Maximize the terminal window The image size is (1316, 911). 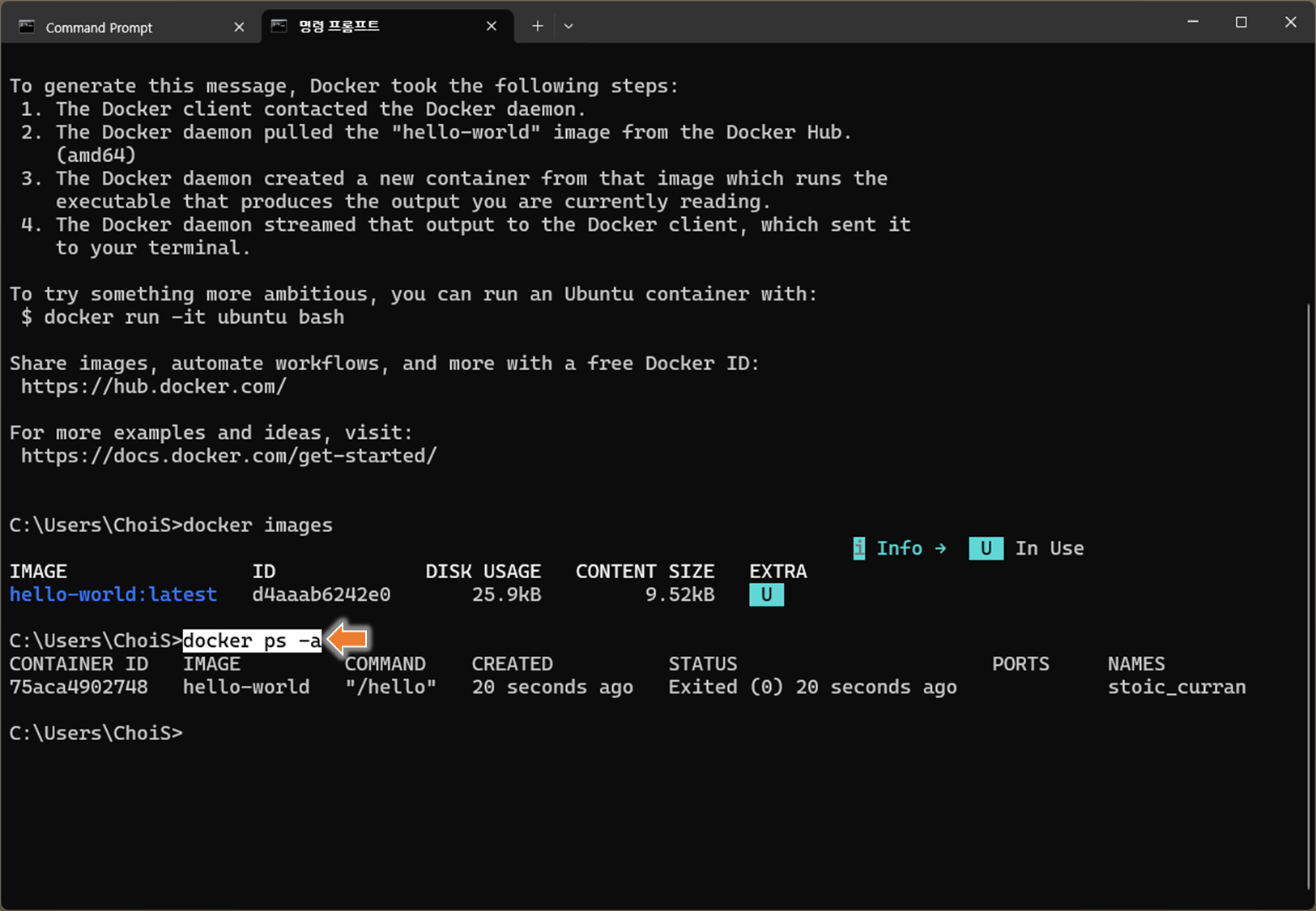tap(1241, 22)
